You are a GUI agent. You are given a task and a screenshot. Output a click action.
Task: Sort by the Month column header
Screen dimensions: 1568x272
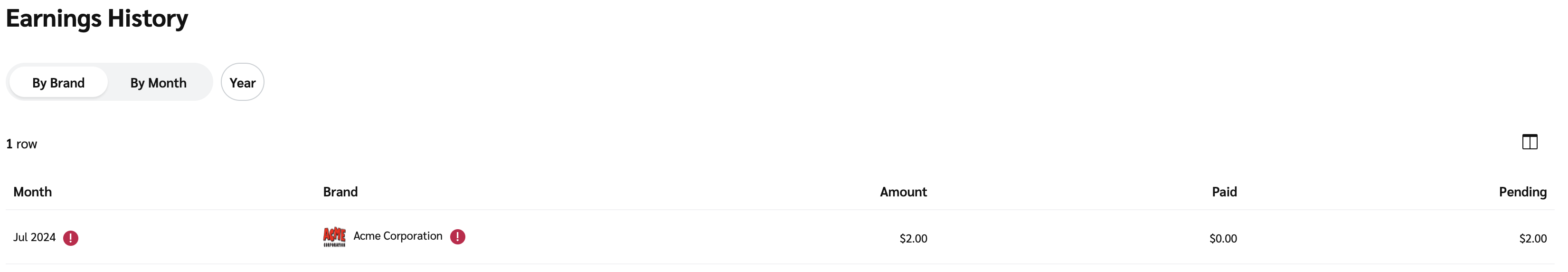pos(33,192)
